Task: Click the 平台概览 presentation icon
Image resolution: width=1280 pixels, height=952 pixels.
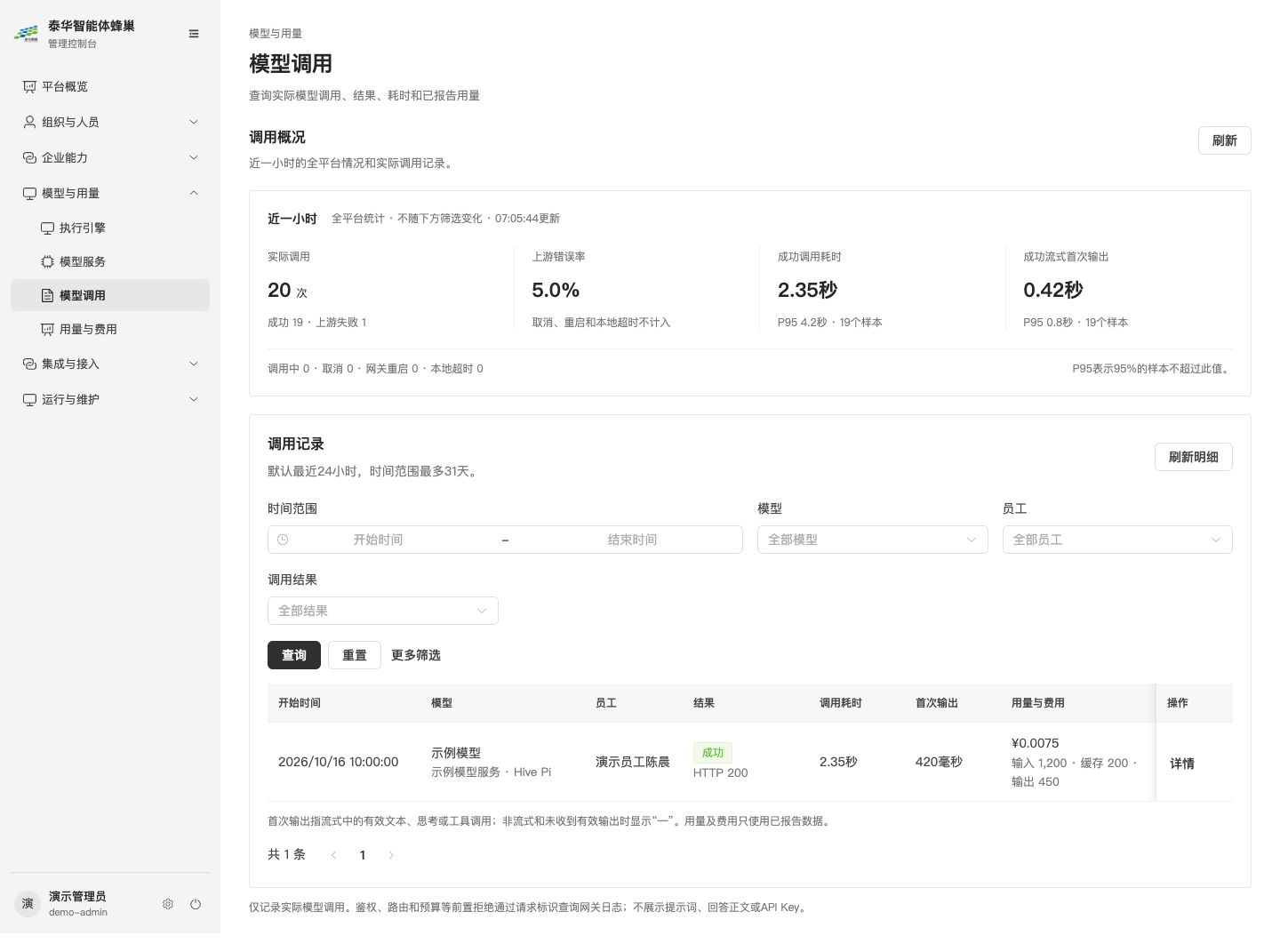Action: (29, 86)
